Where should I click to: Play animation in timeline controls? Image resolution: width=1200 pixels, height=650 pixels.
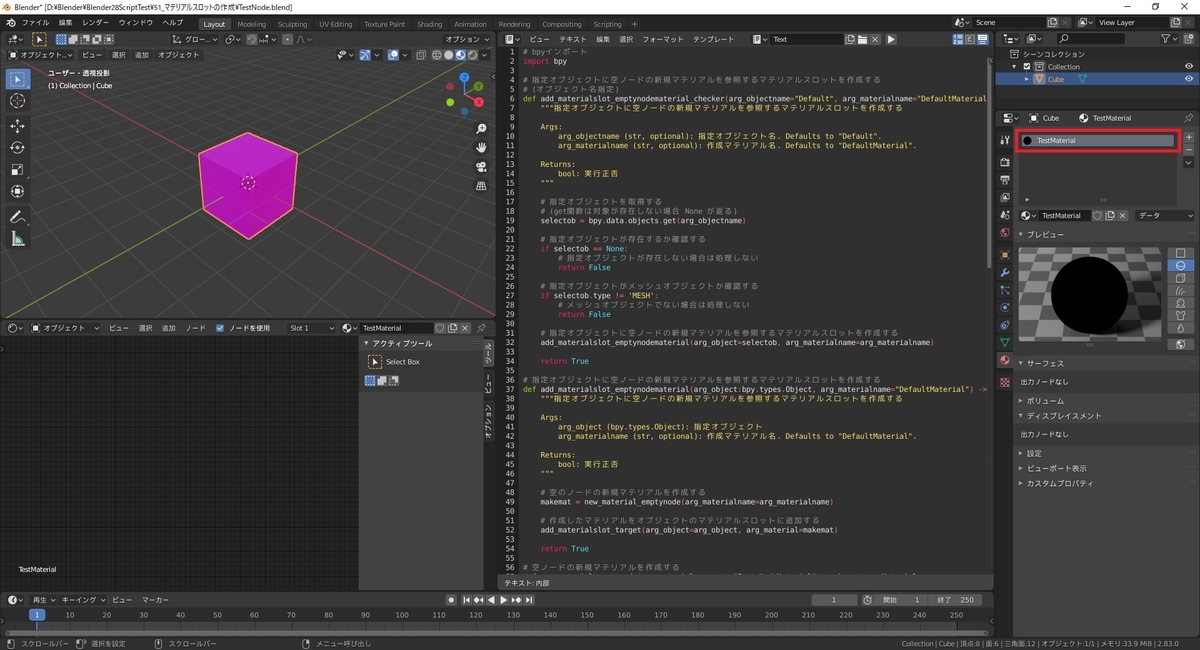503,600
